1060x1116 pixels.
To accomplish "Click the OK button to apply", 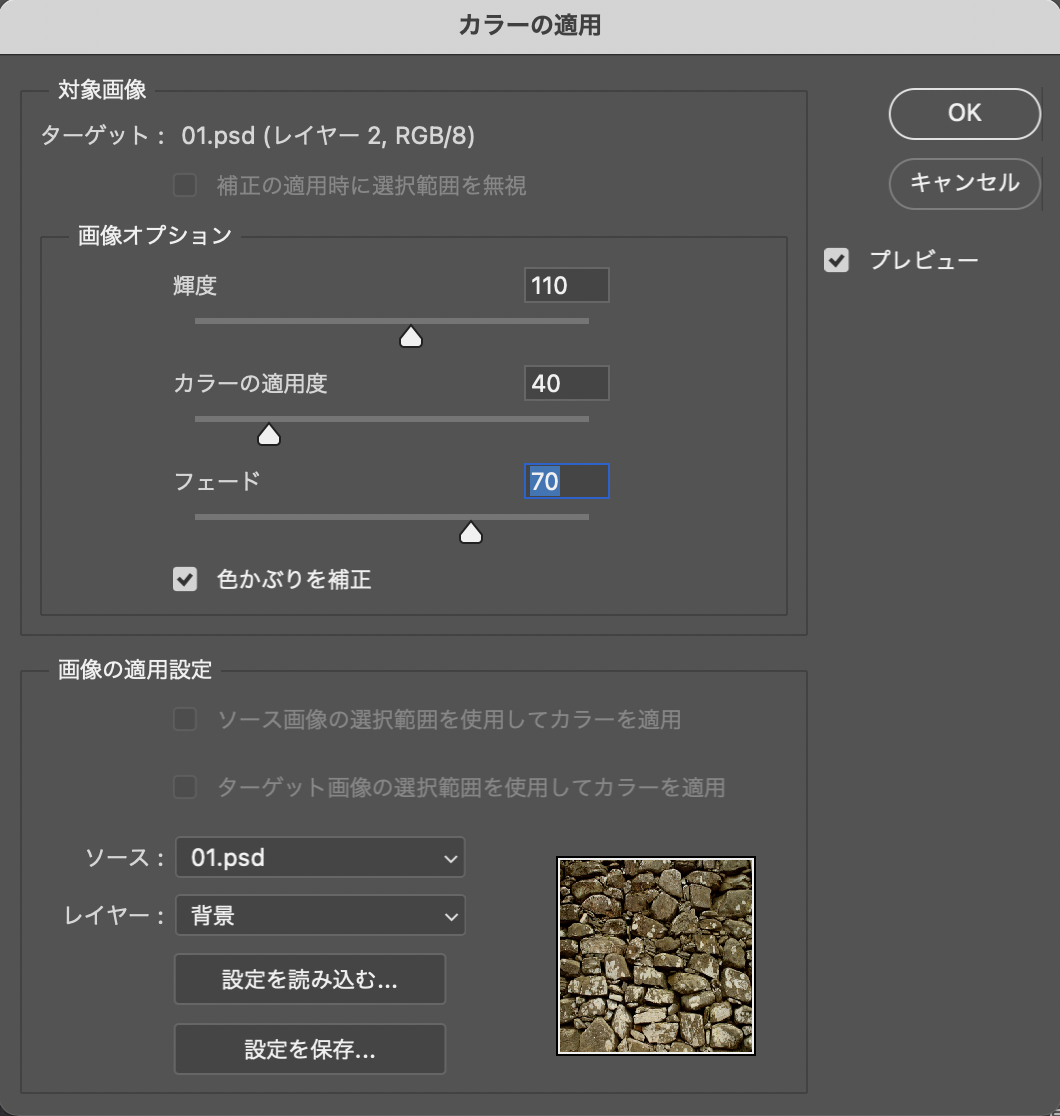I will [x=964, y=113].
